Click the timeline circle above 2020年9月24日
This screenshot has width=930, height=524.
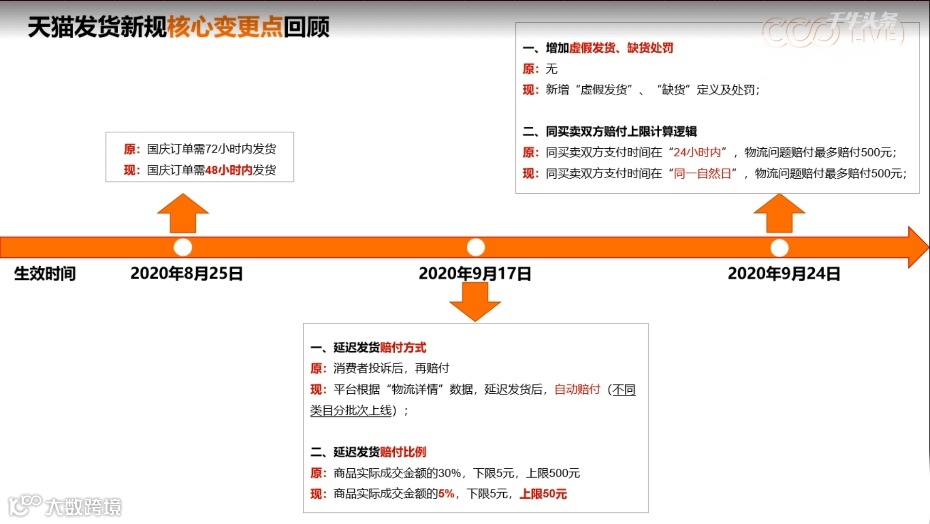[779, 247]
